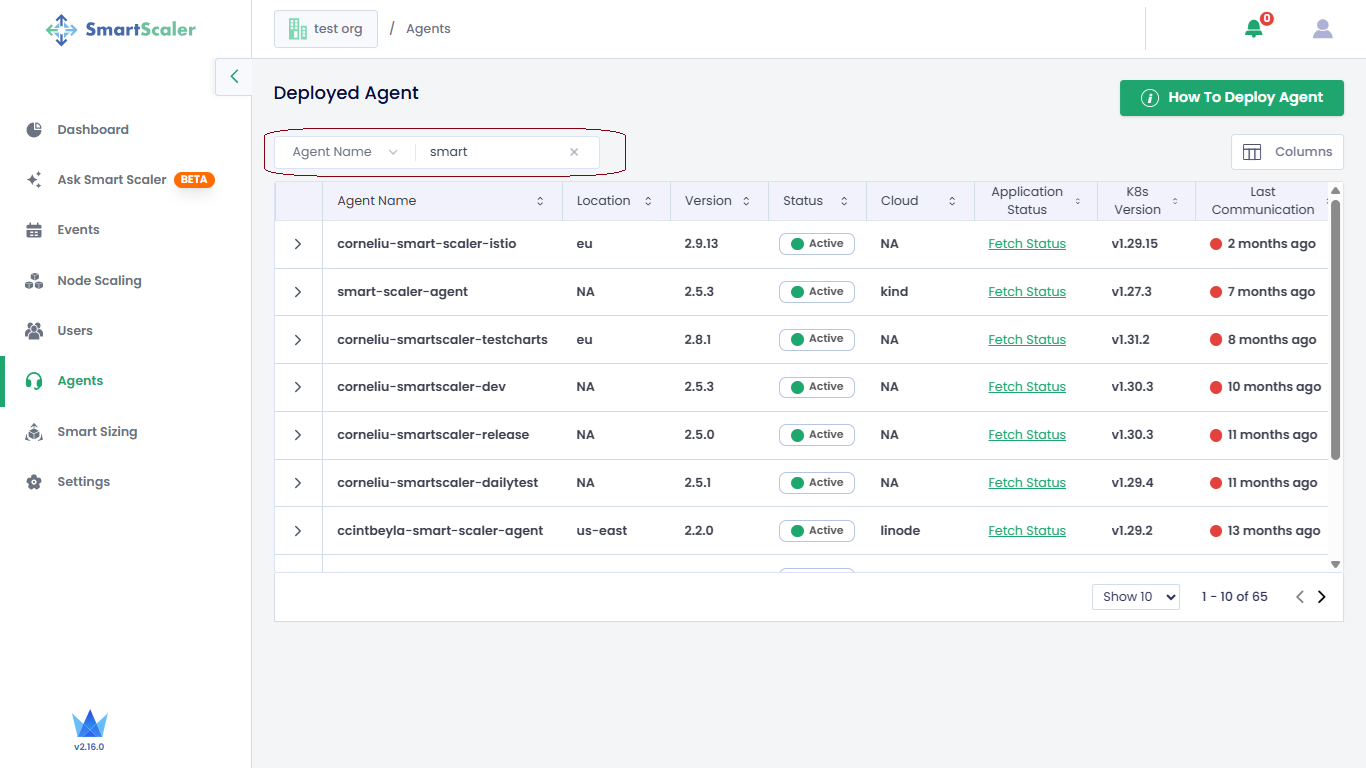Click the kind cloud cell

[x=894, y=292]
